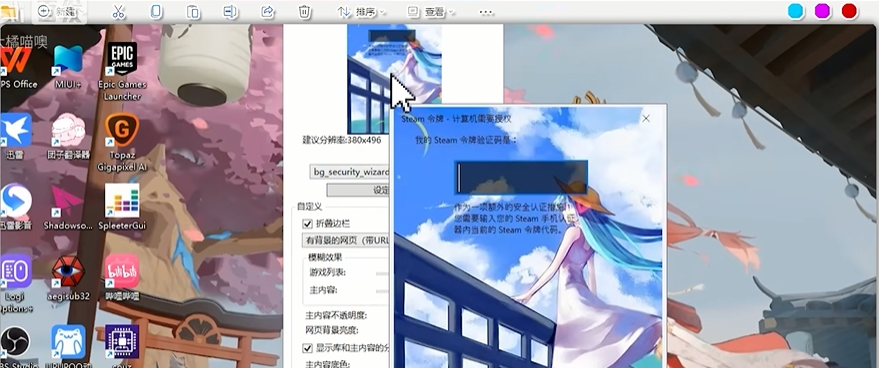The height and width of the screenshot is (368, 879).
Task: Click the Cut scissors icon in the toolbar
Action: (x=118, y=12)
